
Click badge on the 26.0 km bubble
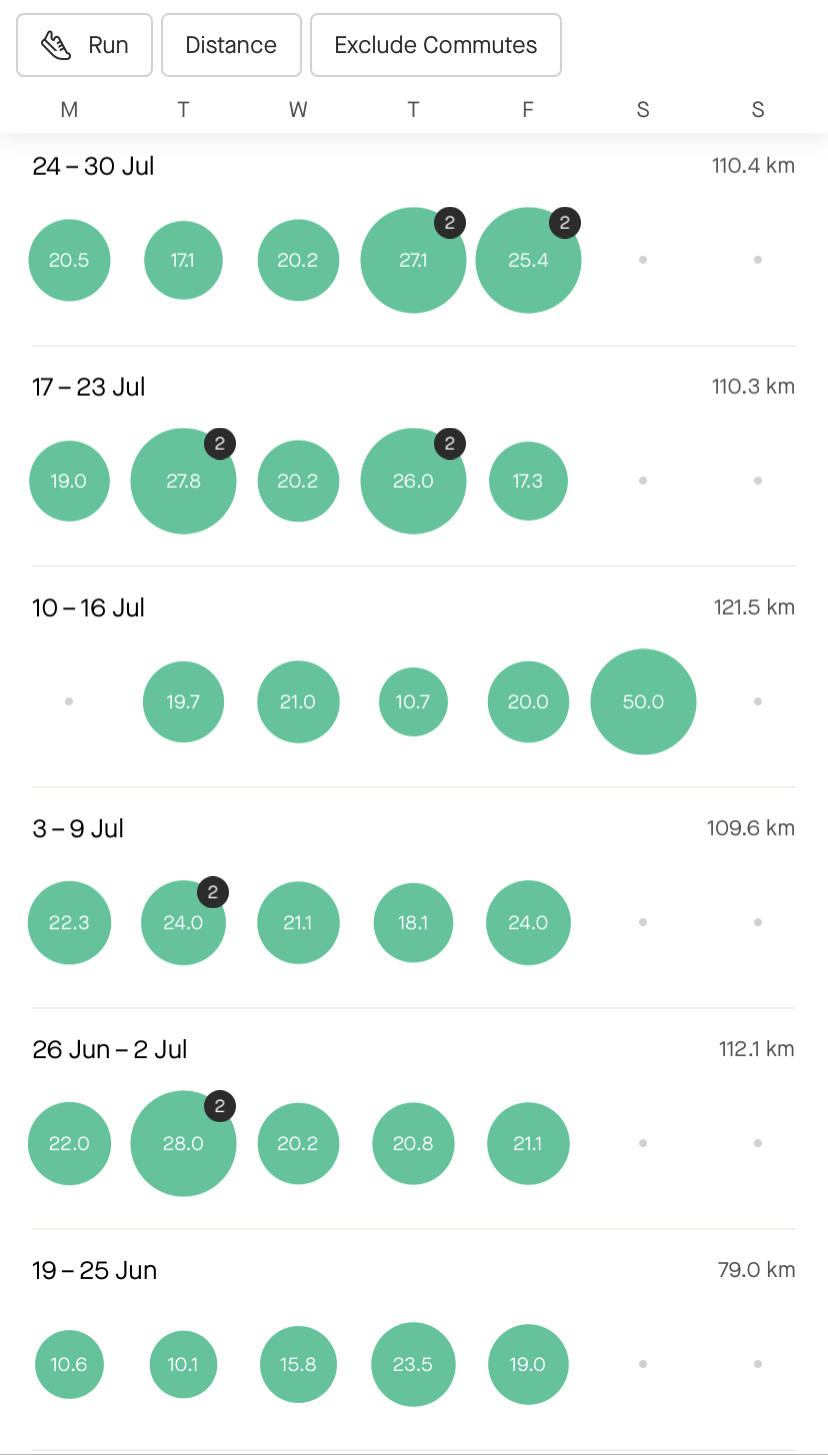pyautogui.click(x=450, y=443)
